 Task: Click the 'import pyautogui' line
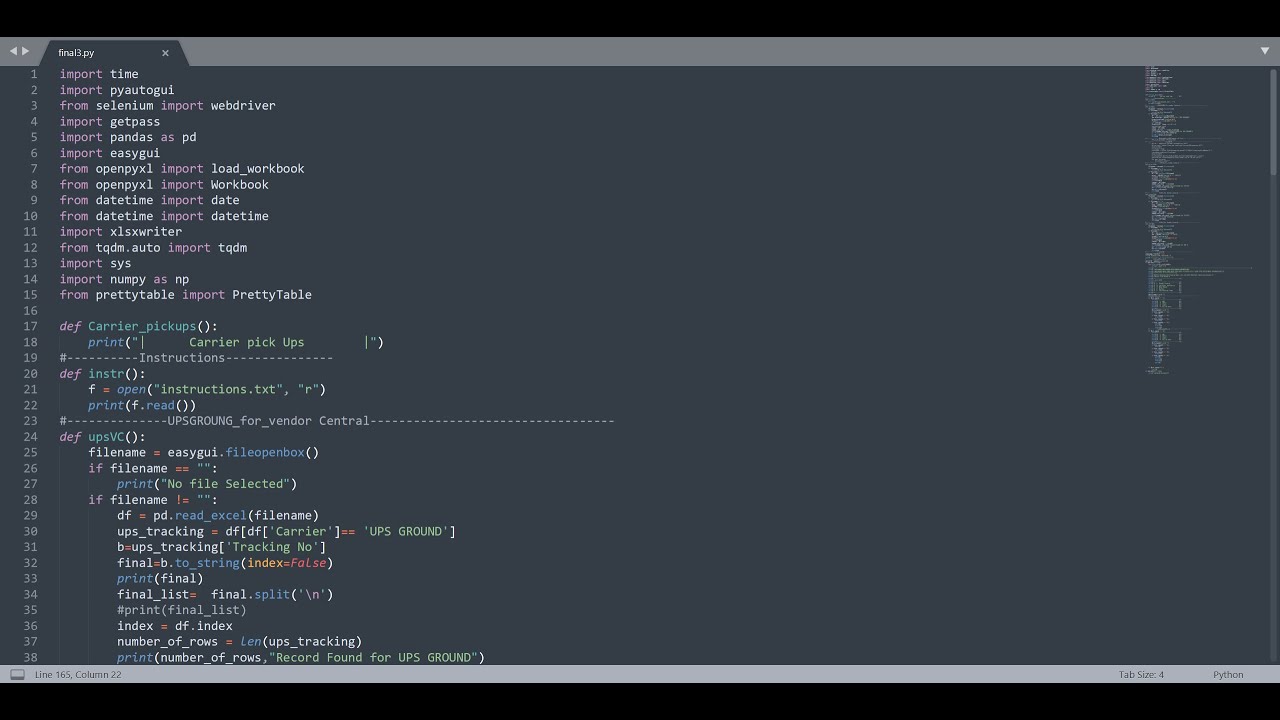point(117,90)
